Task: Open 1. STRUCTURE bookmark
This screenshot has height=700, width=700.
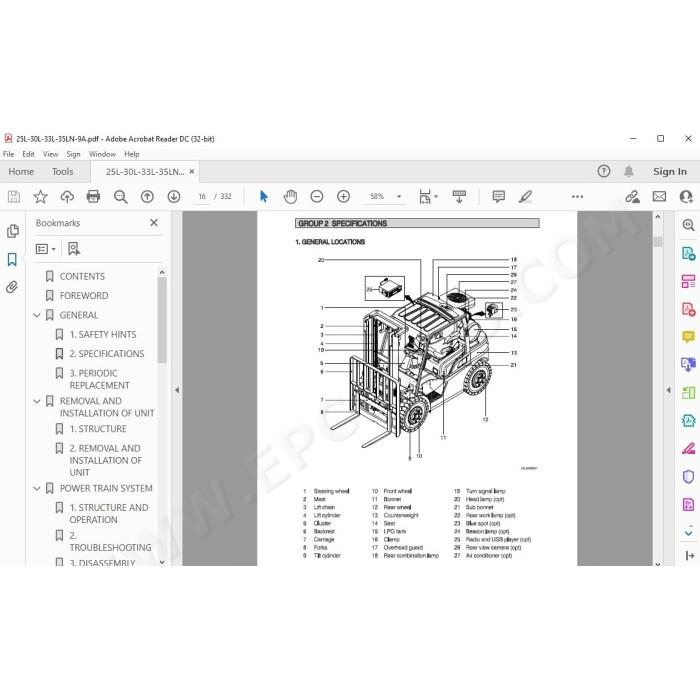Action: [x=98, y=429]
